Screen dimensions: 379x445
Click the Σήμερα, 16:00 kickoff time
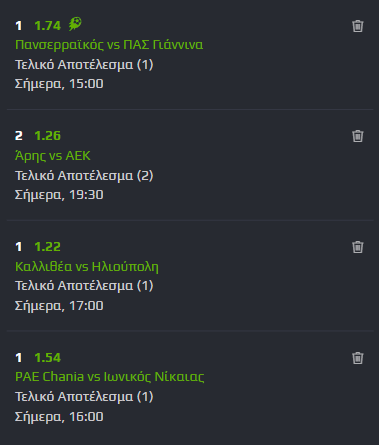pyautogui.click(x=59, y=417)
